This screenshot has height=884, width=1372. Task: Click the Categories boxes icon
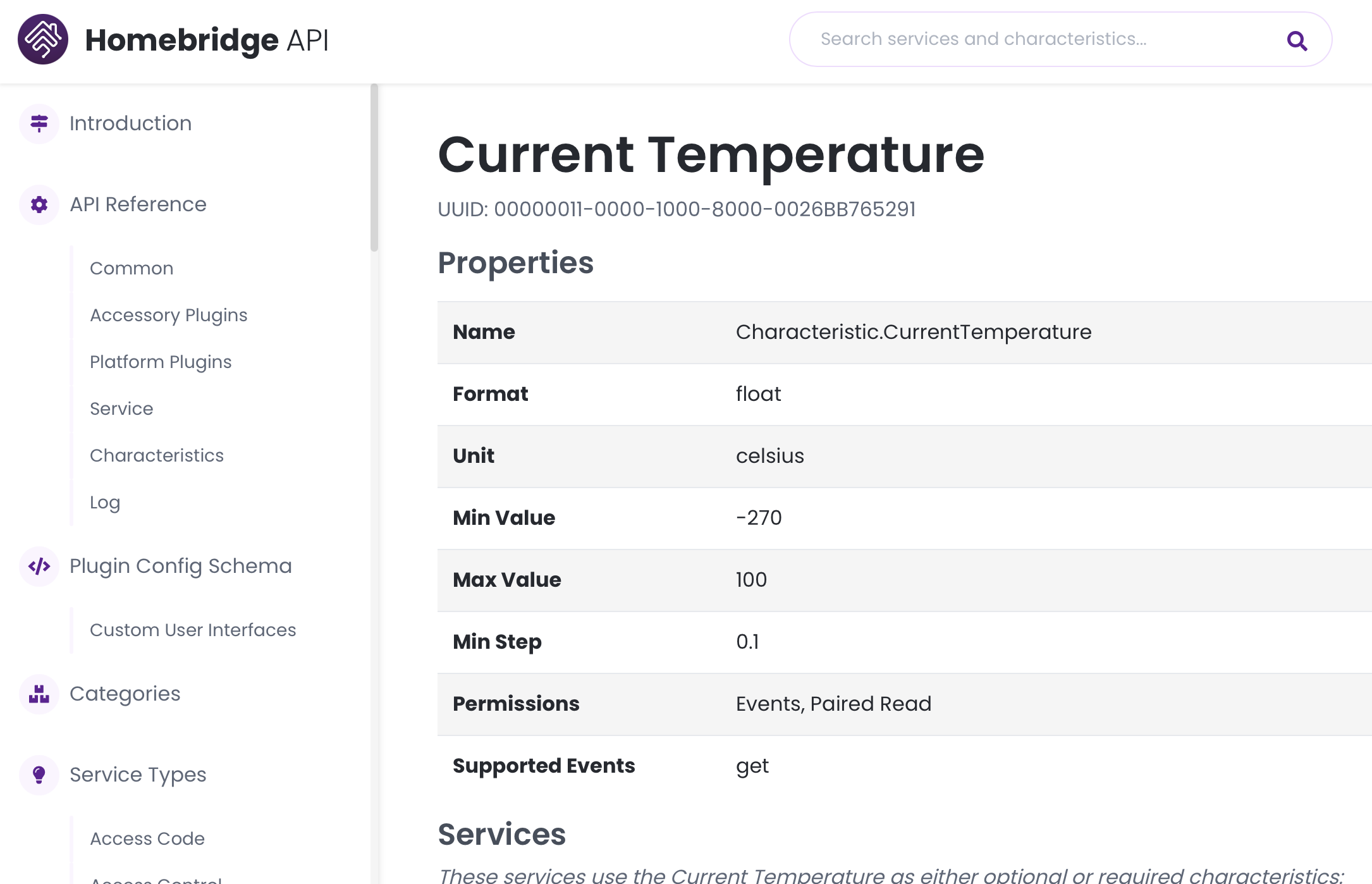click(x=39, y=694)
